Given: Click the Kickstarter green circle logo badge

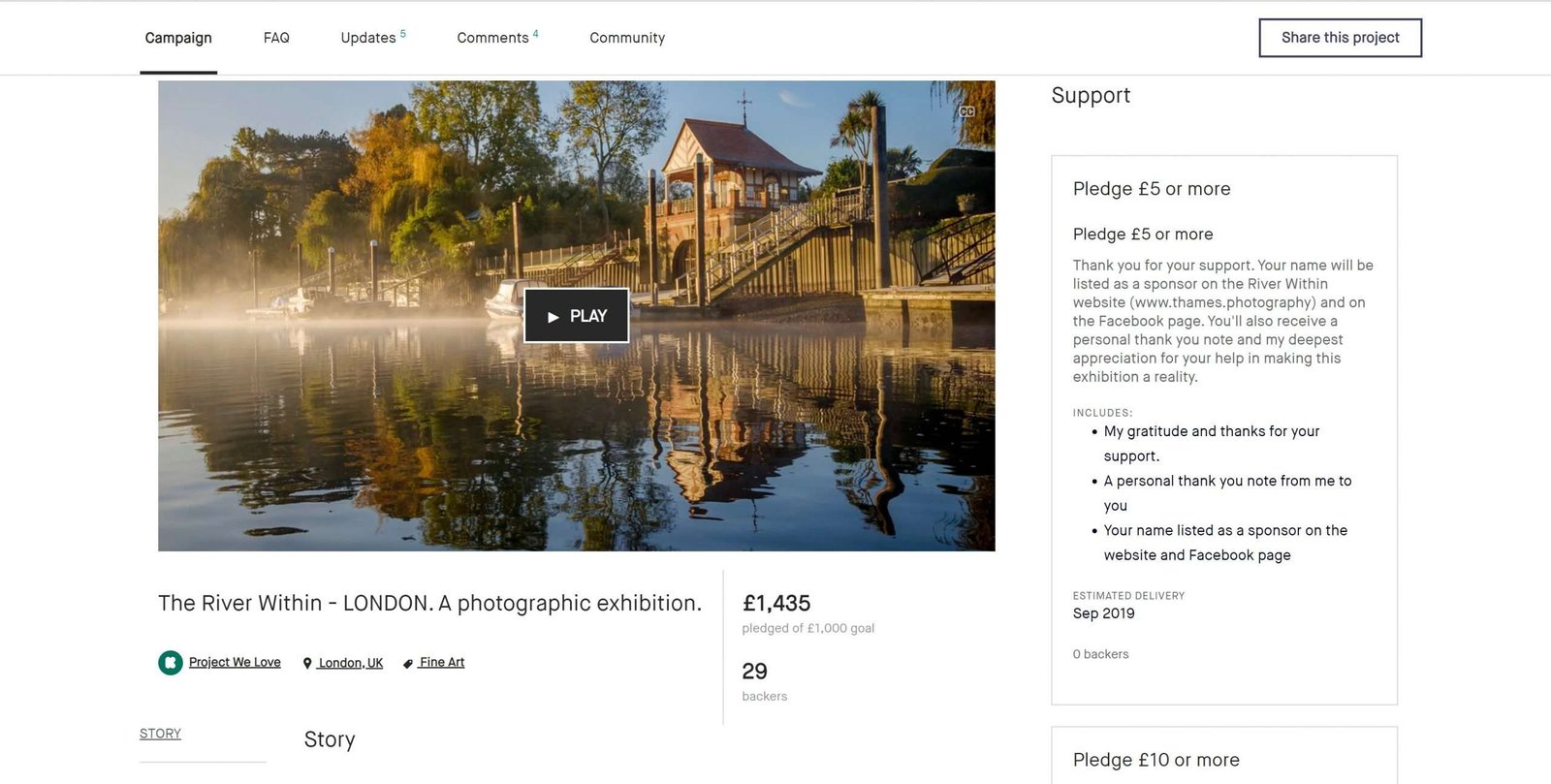Looking at the screenshot, I should (x=171, y=662).
